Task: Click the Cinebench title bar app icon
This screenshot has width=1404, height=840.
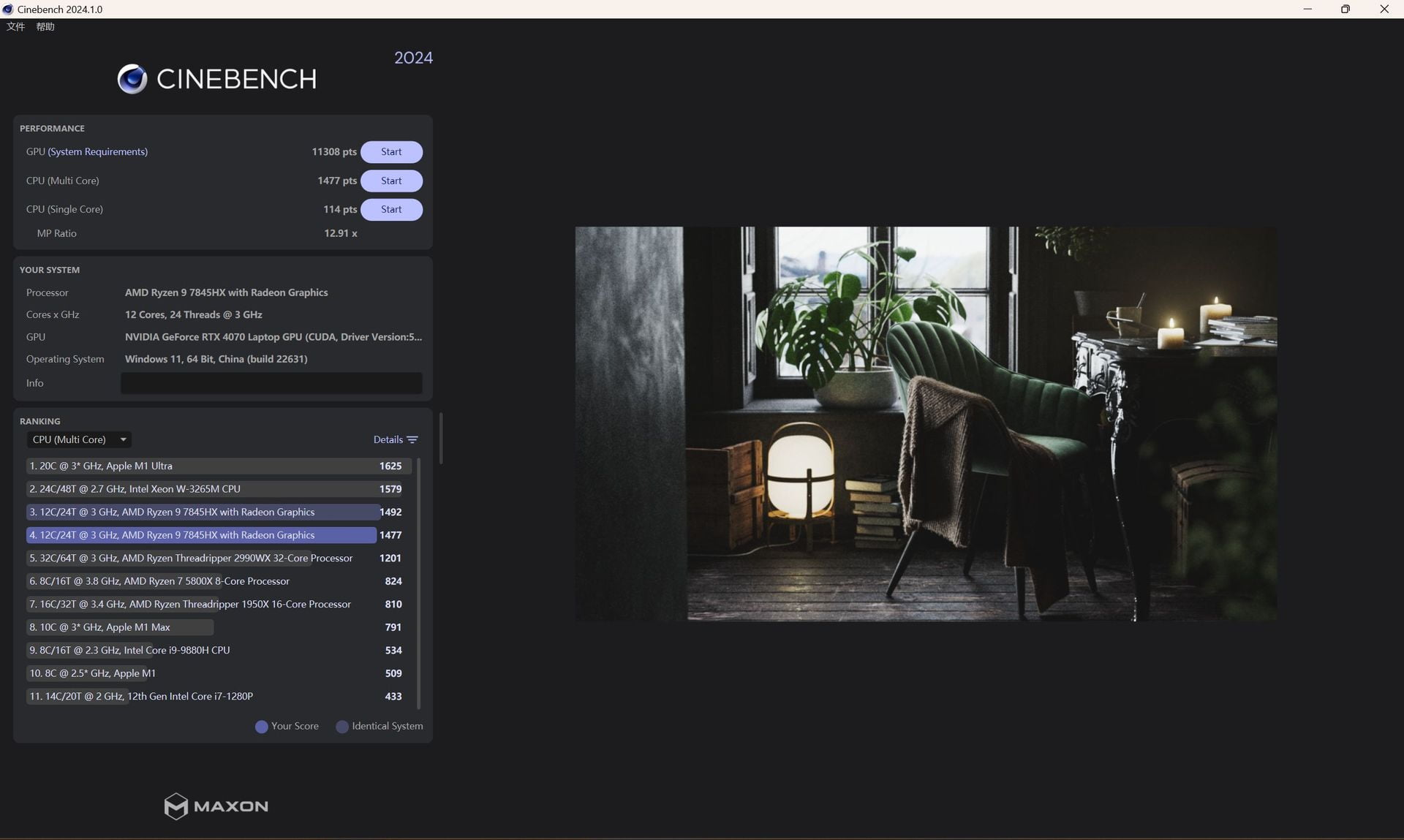Action: point(8,10)
